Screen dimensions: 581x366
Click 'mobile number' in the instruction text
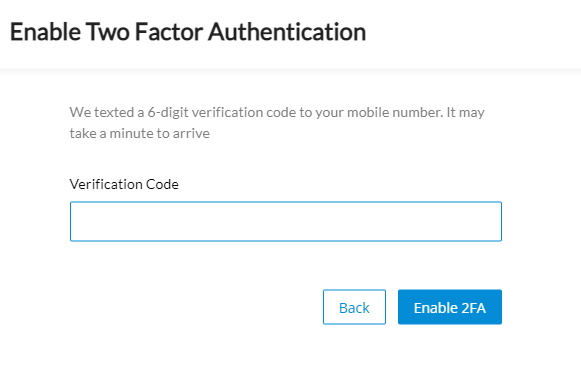click(x=395, y=112)
